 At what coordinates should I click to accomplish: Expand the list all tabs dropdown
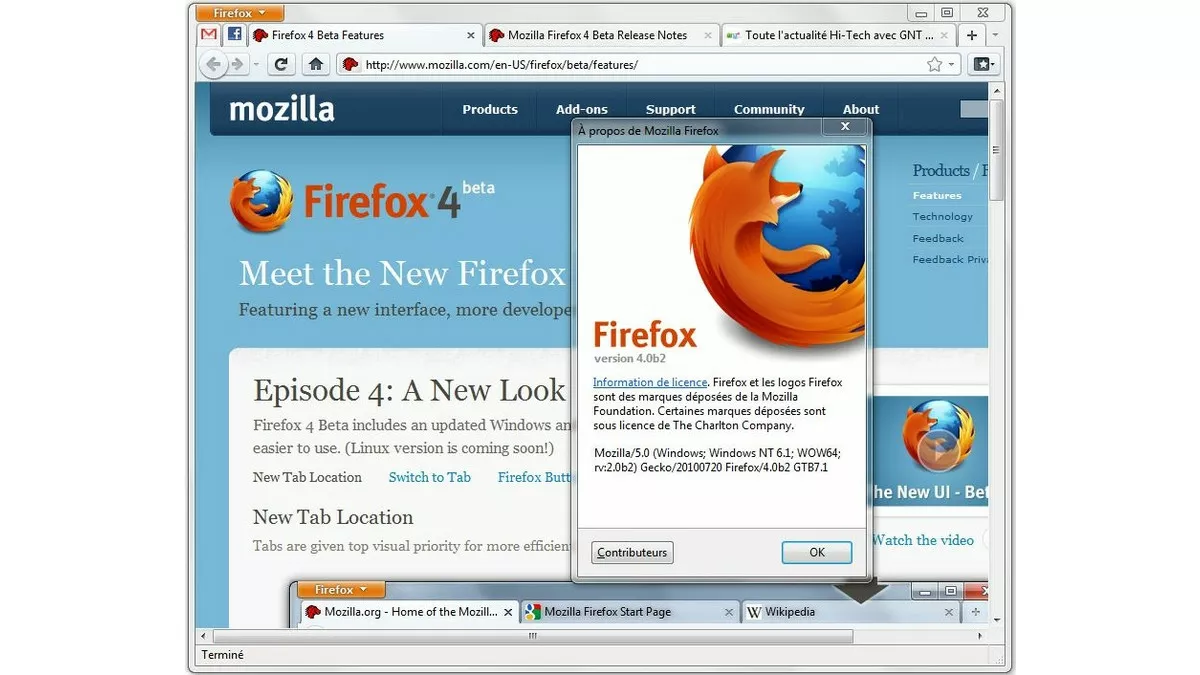click(x=995, y=35)
